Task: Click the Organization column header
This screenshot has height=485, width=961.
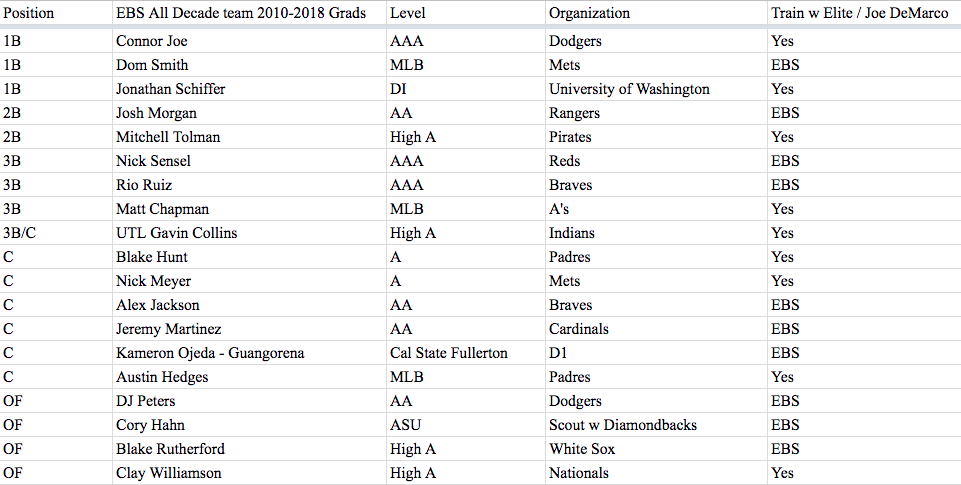Action: point(656,13)
